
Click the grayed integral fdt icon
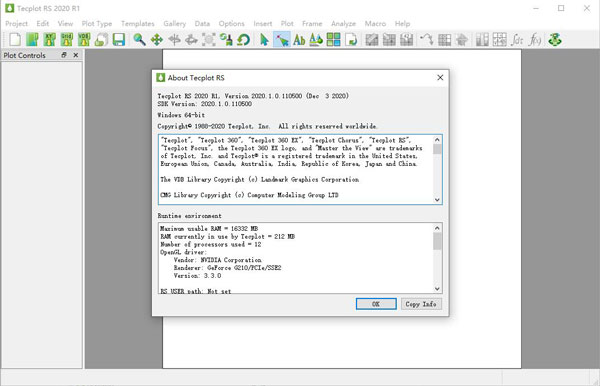[517, 39]
